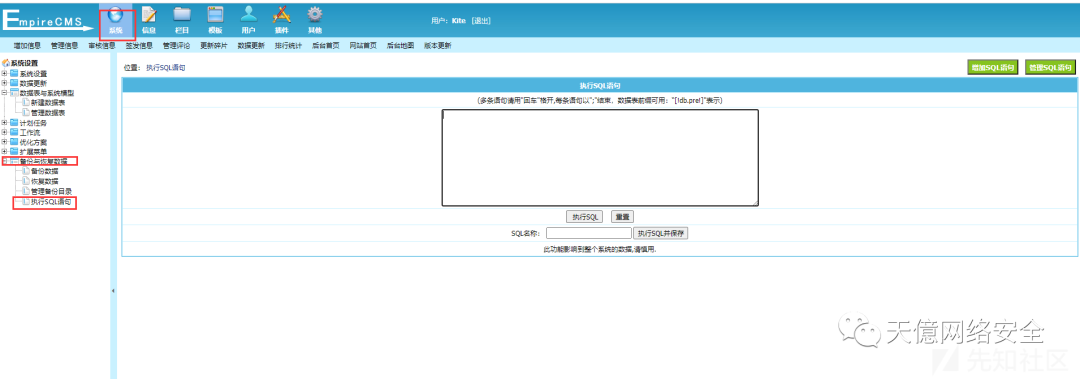
Task: Expand the 优化方案 tree node
Action: pyautogui.click(x=5, y=141)
